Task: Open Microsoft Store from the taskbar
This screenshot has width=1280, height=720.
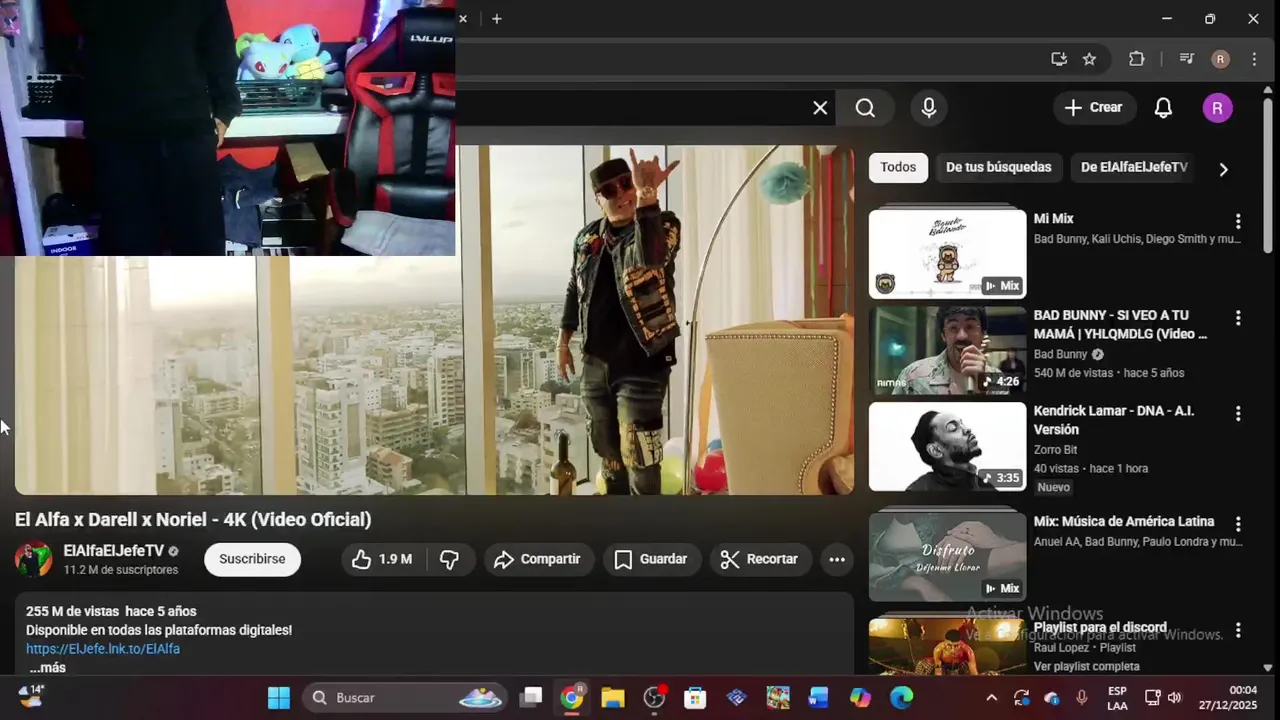Action: [x=695, y=697]
